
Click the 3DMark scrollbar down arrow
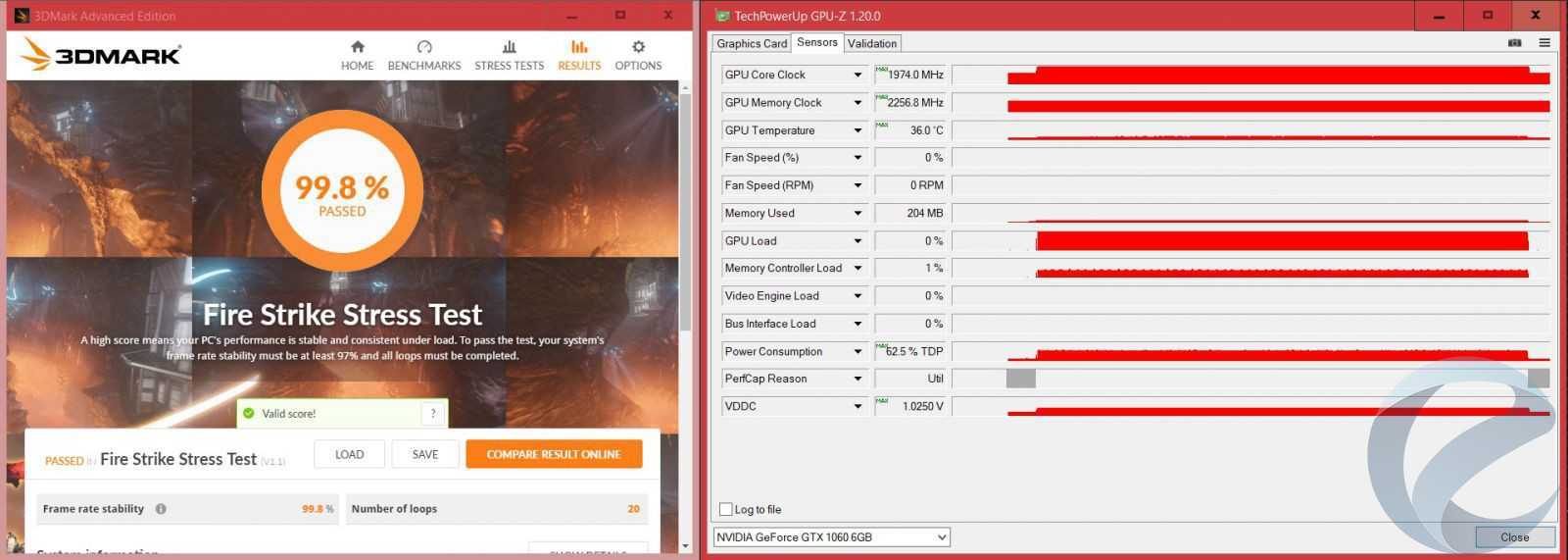tap(686, 545)
